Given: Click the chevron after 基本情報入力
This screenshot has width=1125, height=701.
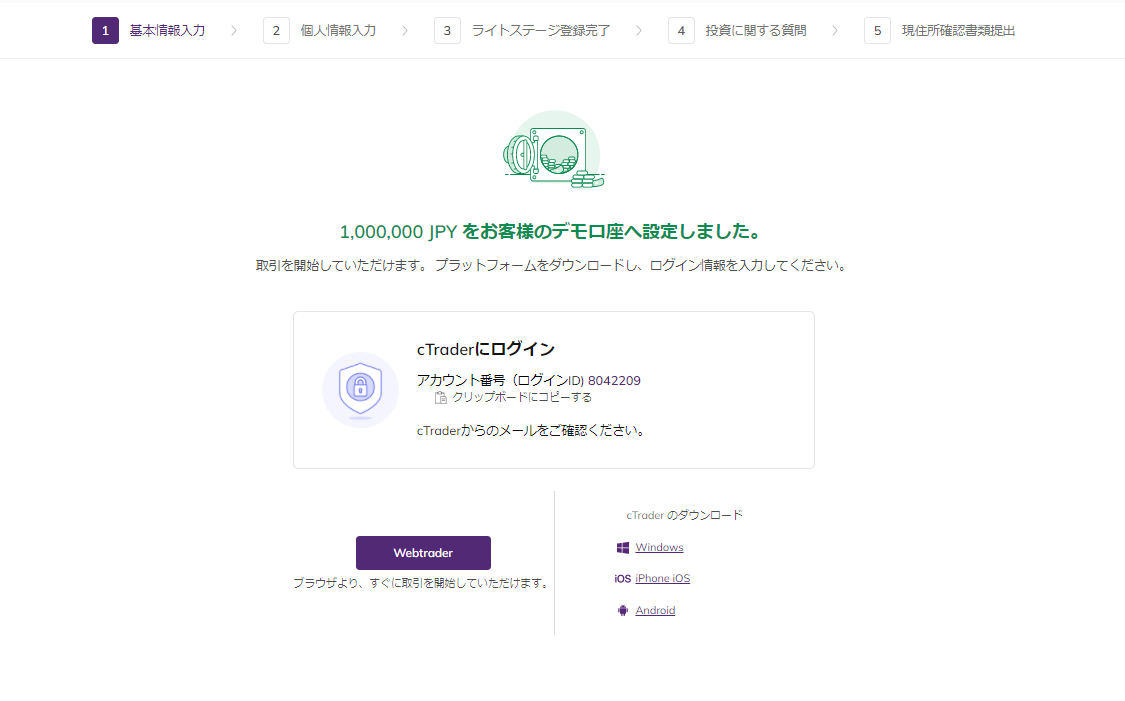Looking at the screenshot, I should coord(234,31).
